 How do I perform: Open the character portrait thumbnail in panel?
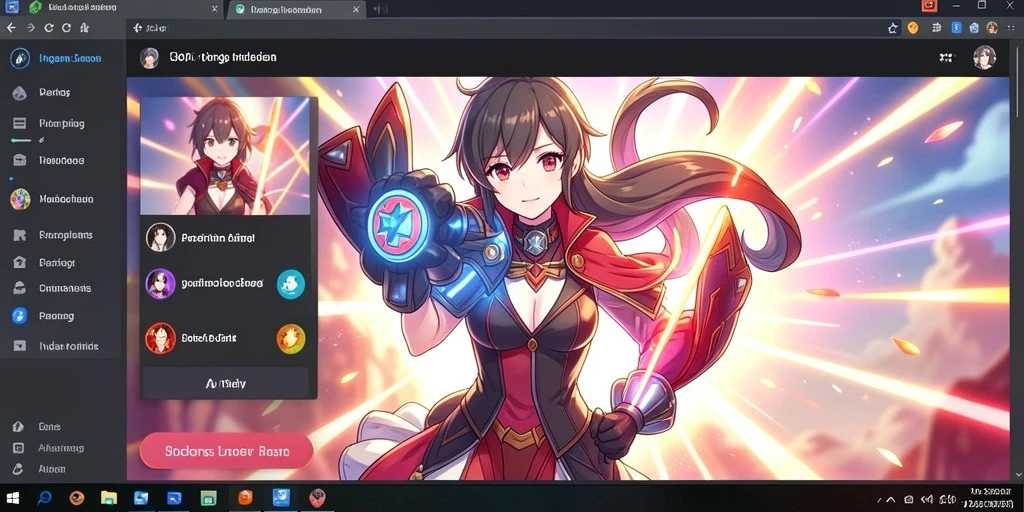(225, 156)
